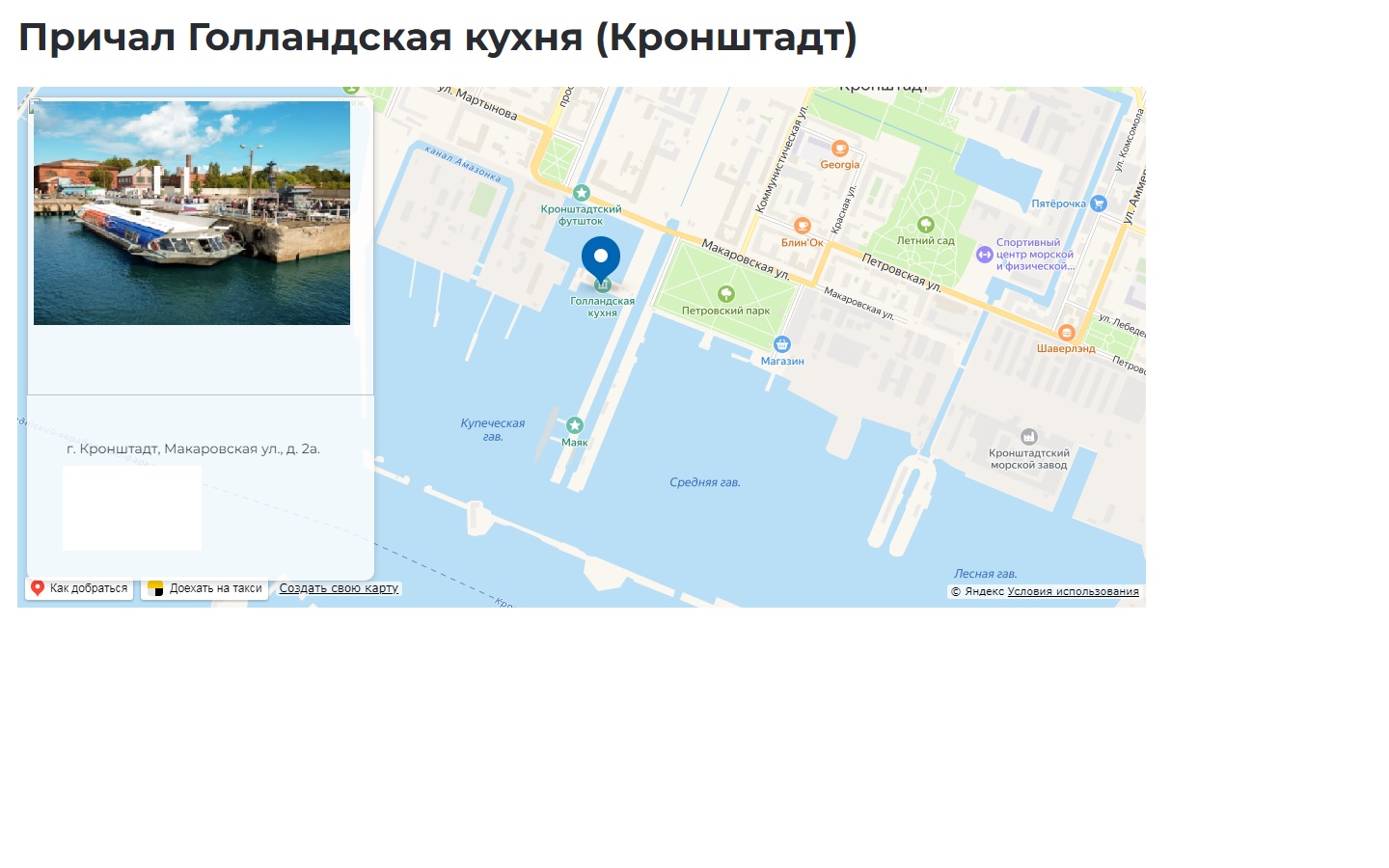Select the Петровский парк tree icon
The image size is (1389, 868).
click(726, 294)
